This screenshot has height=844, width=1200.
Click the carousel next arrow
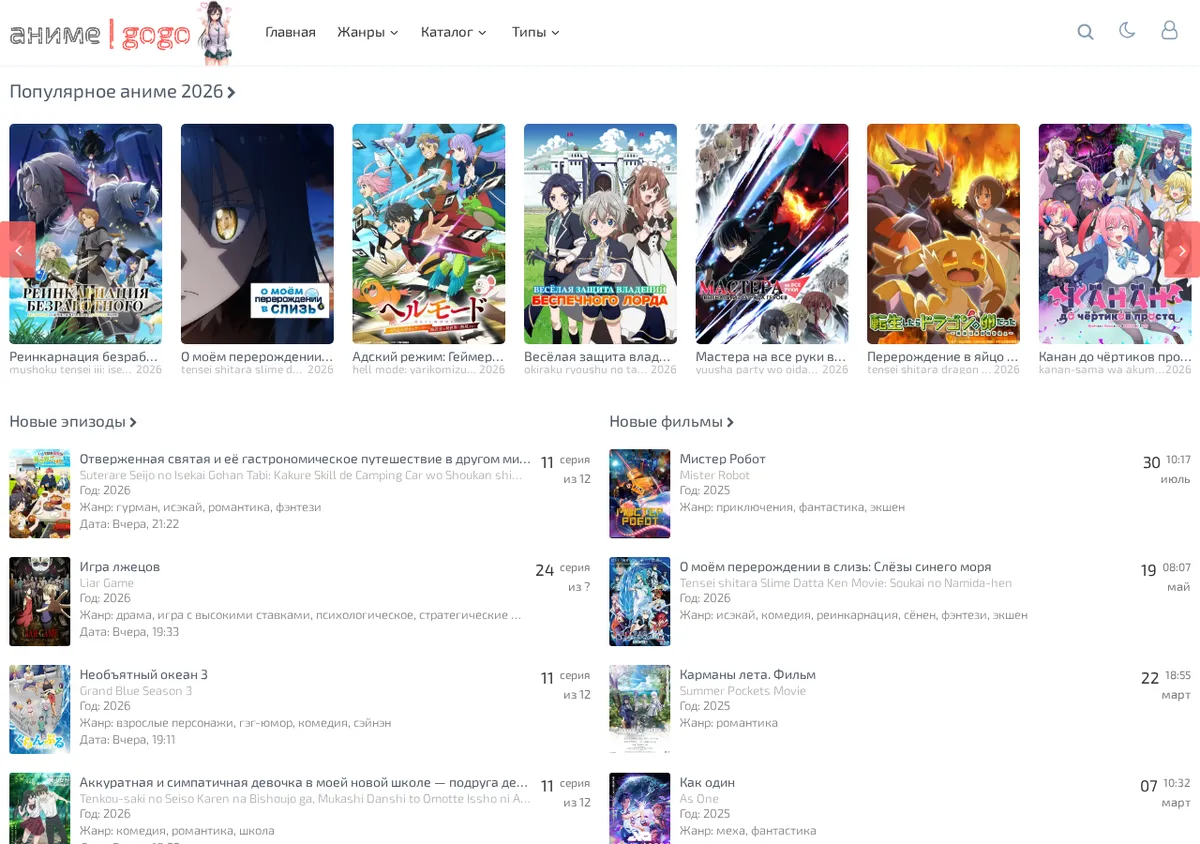coord(1182,250)
